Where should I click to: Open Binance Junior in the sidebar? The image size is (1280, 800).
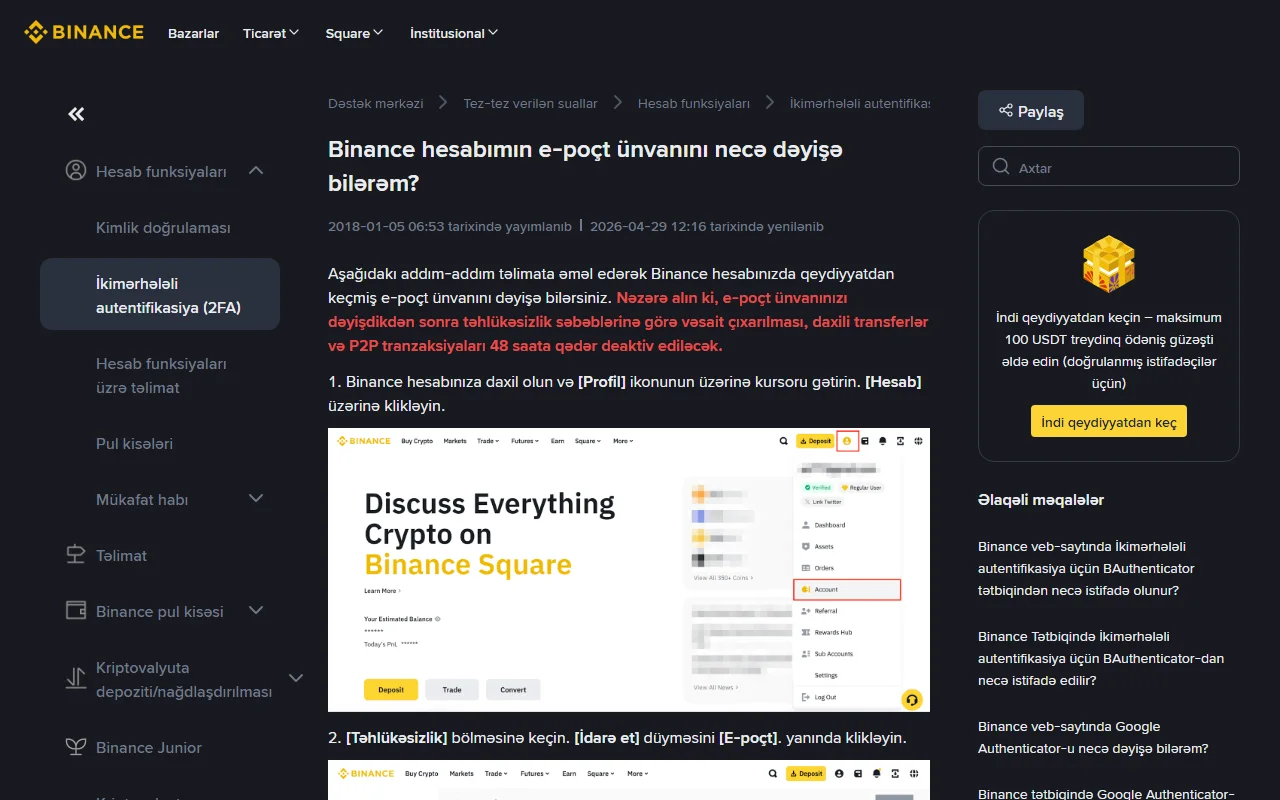[x=149, y=747]
